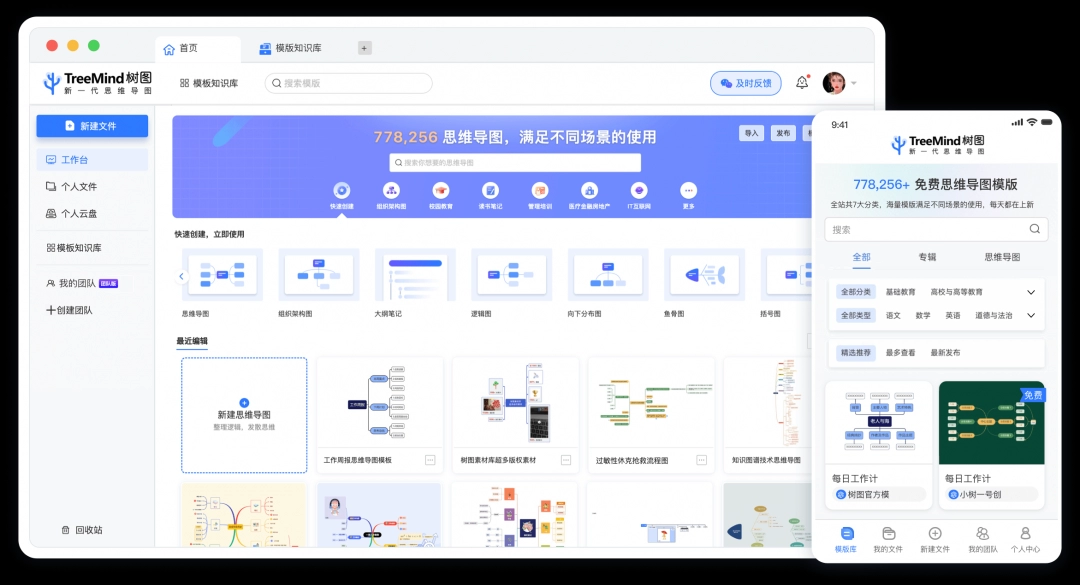1080x585 pixels.
Task: Open the 更多 category options
Action: coord(687,190)
